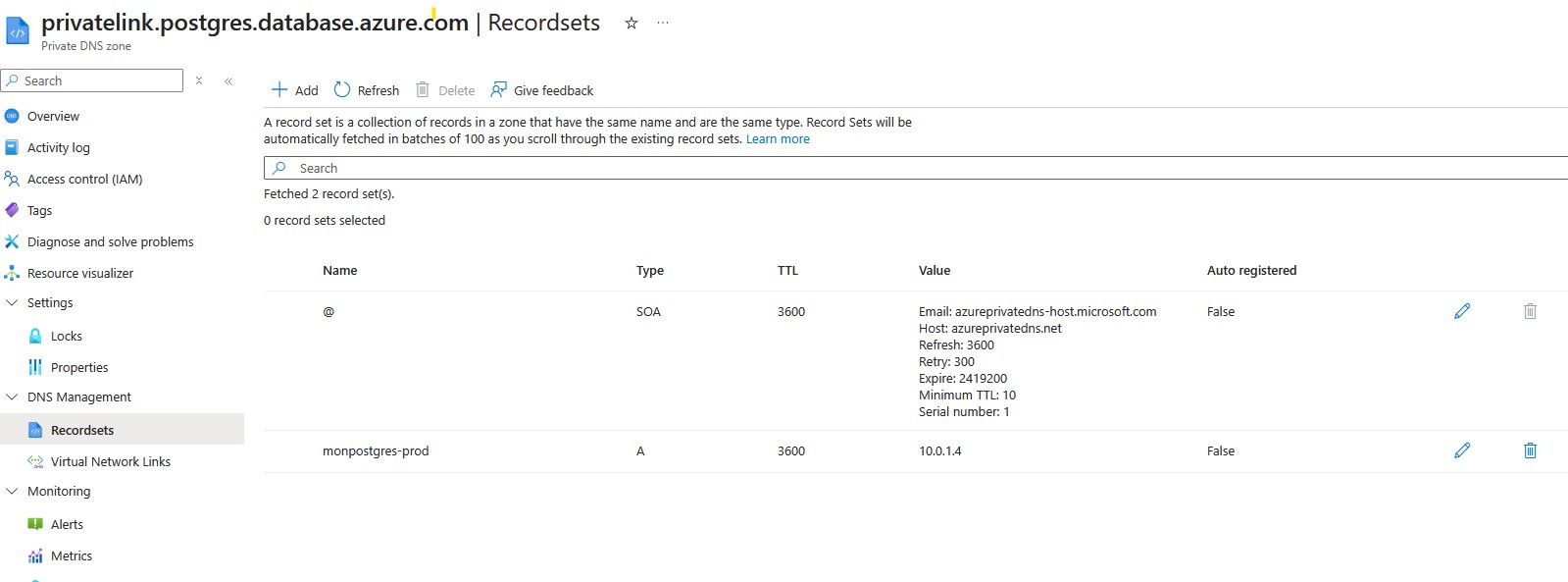Viewport: 1568px width, 582px height.
Task: Open the Learn more link
Action: 778,138
